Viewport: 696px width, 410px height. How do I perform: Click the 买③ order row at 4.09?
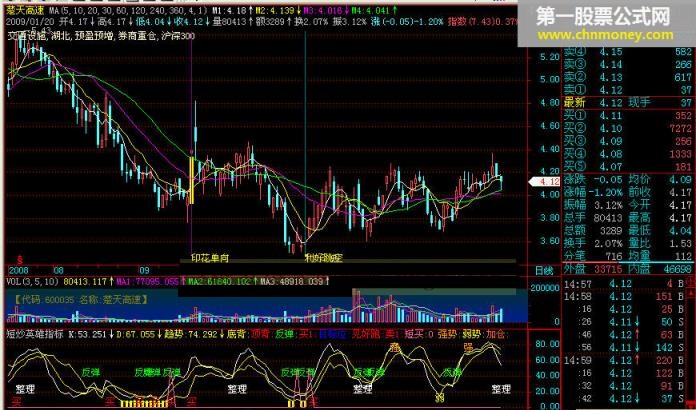[628, 142]
